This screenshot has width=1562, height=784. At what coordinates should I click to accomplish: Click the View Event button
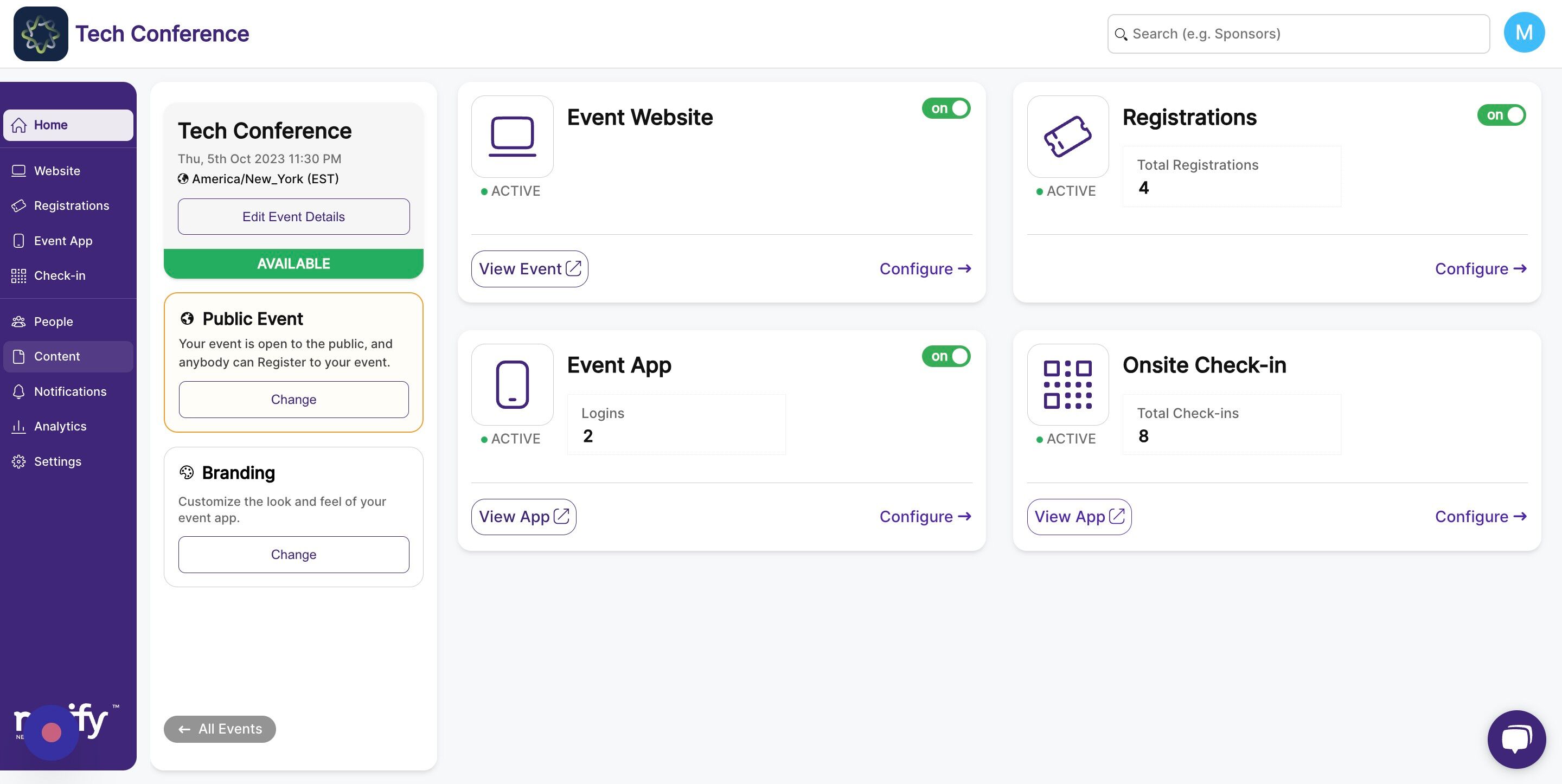point(529,268)
